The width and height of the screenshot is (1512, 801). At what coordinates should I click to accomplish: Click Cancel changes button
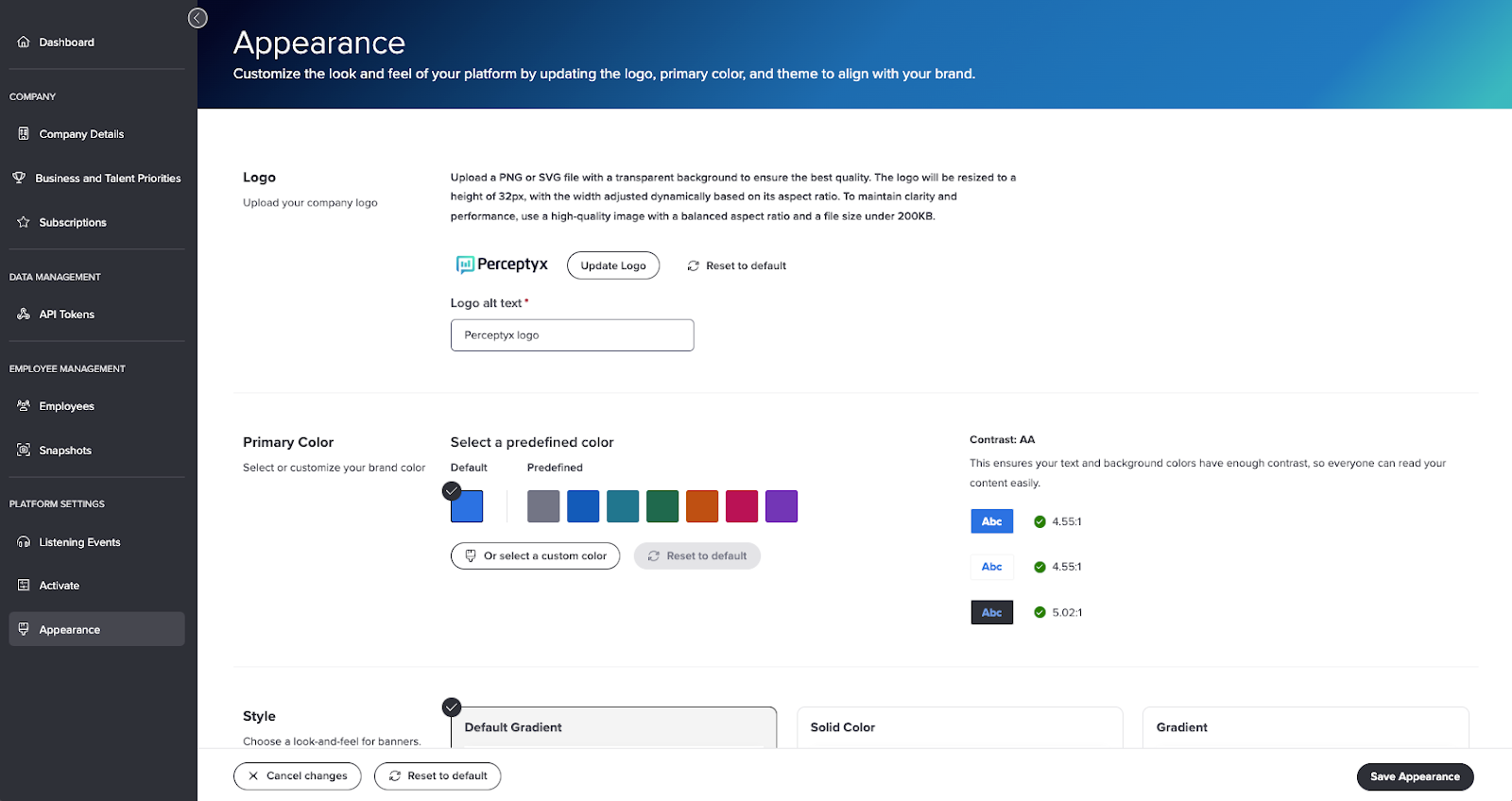coord(298,776)
